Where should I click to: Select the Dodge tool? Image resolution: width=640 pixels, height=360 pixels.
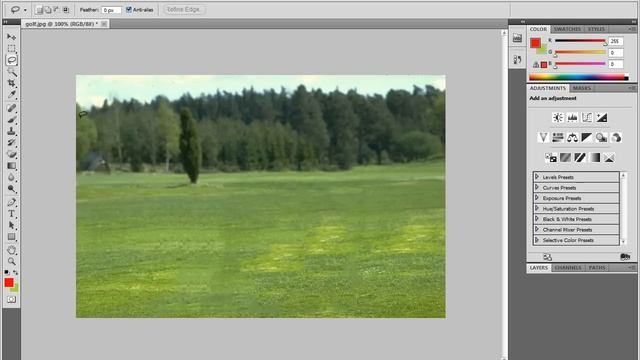point(11,189)
